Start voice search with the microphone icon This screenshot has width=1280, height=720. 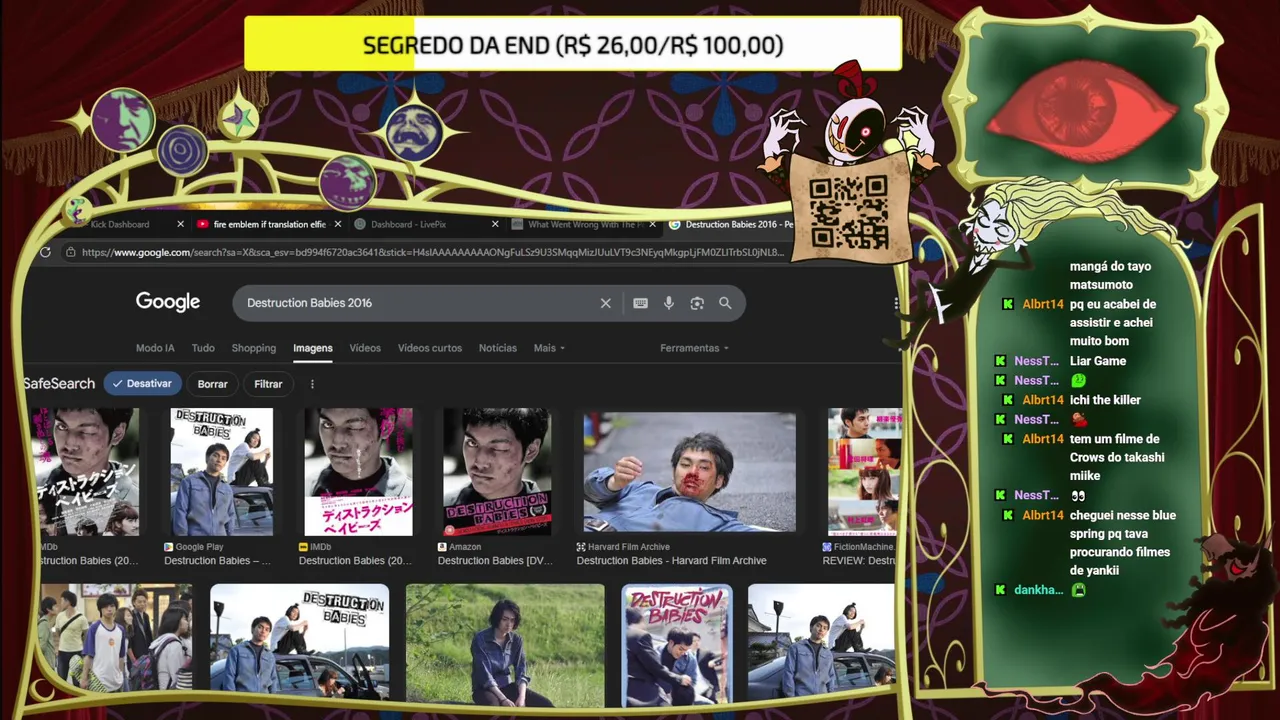669,303
